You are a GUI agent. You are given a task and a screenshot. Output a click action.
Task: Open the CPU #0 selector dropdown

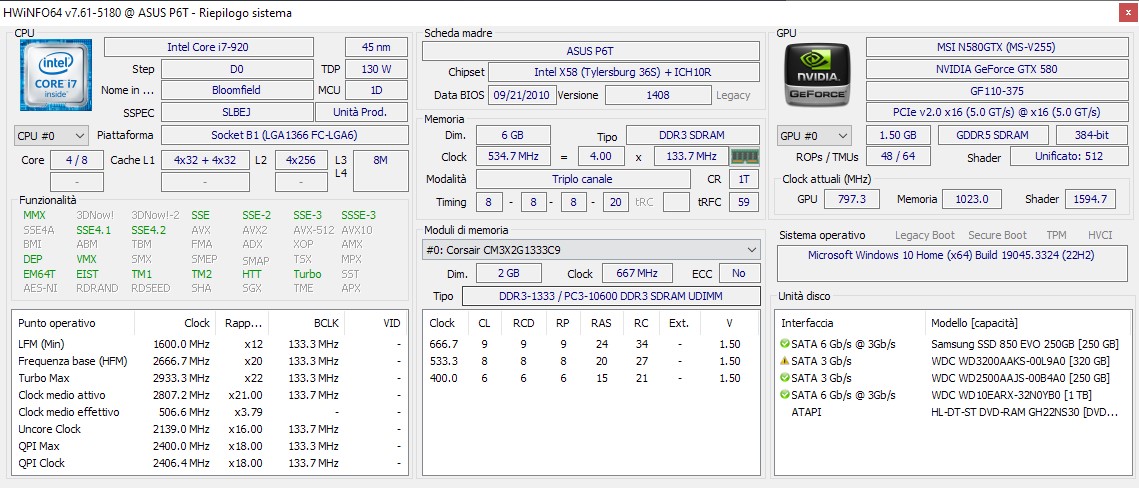tap(51, 136)
